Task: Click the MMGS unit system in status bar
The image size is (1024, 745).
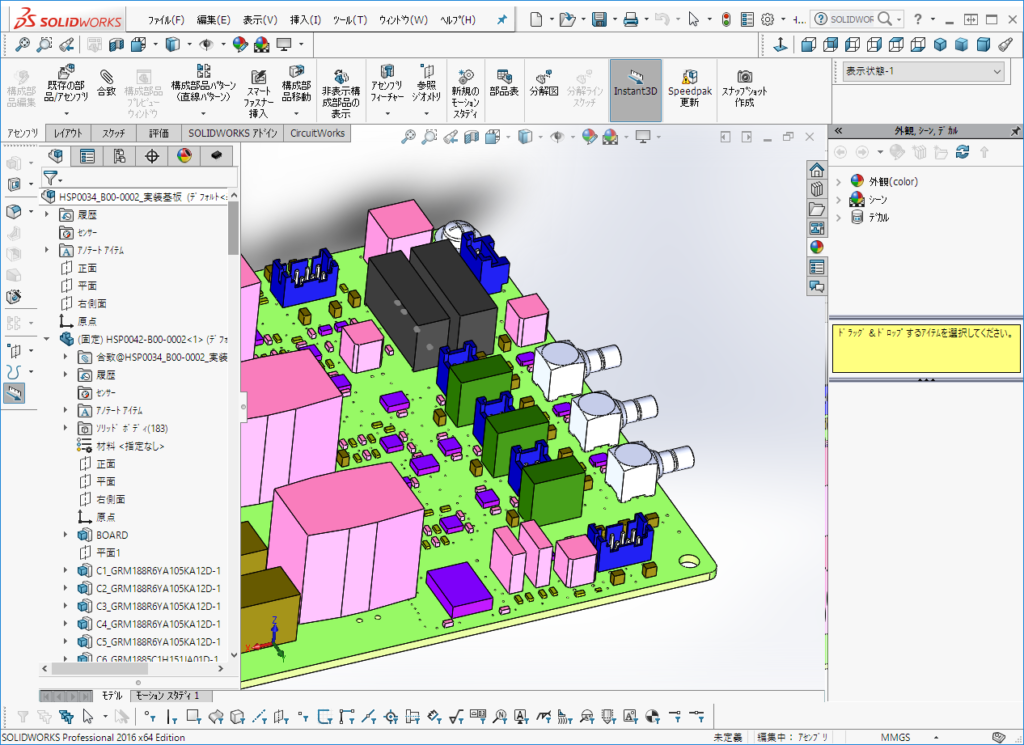Action: coord(895,737)
